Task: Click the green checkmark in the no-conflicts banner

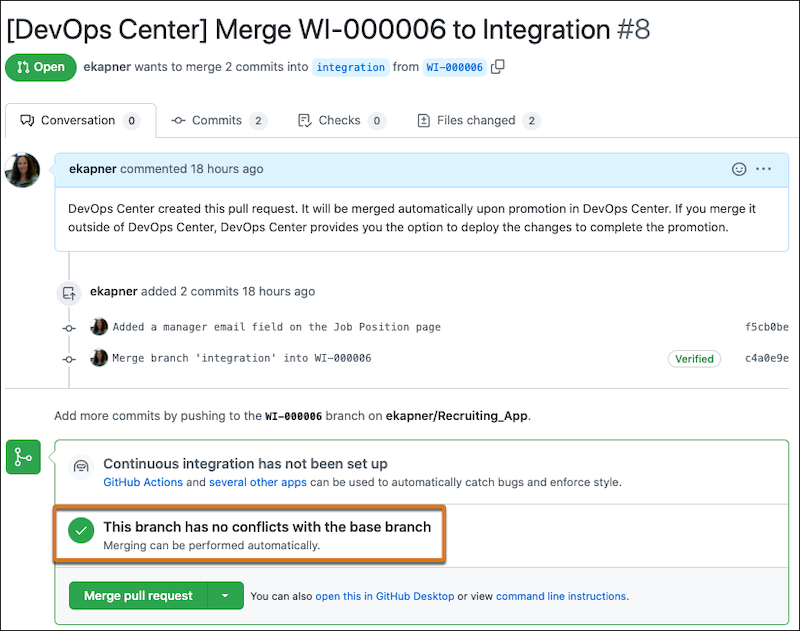Action: click(x=81, y=530)
